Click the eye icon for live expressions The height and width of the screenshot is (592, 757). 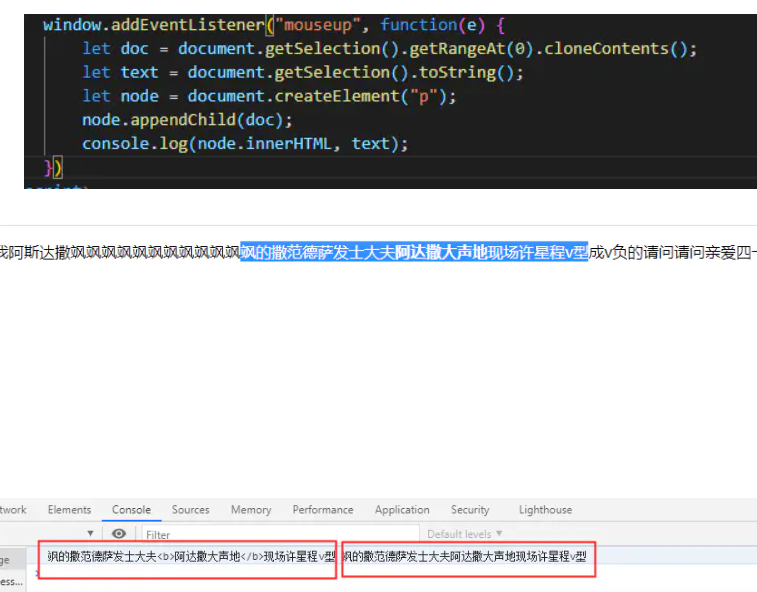(119, 534)
